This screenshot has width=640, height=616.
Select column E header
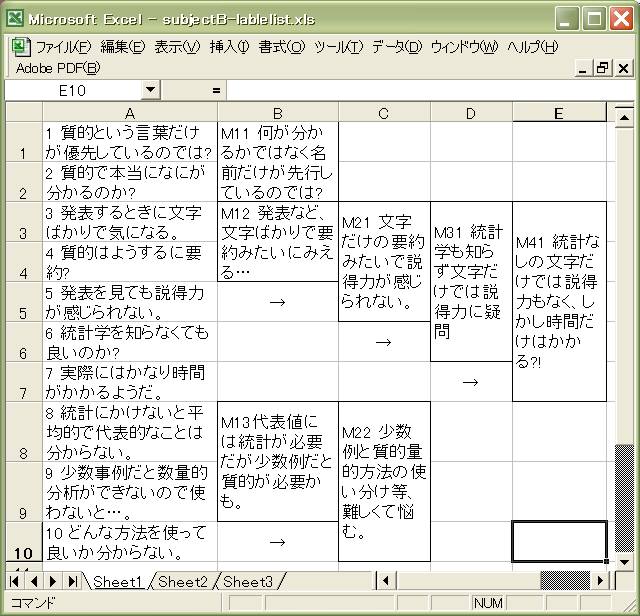point(559,113)
